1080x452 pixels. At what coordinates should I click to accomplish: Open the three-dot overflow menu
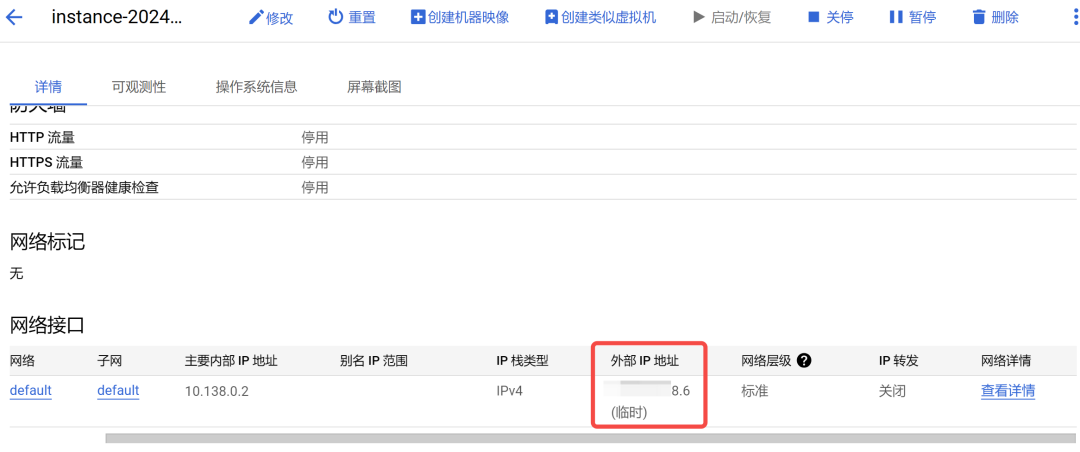(x=1070, y=17)
